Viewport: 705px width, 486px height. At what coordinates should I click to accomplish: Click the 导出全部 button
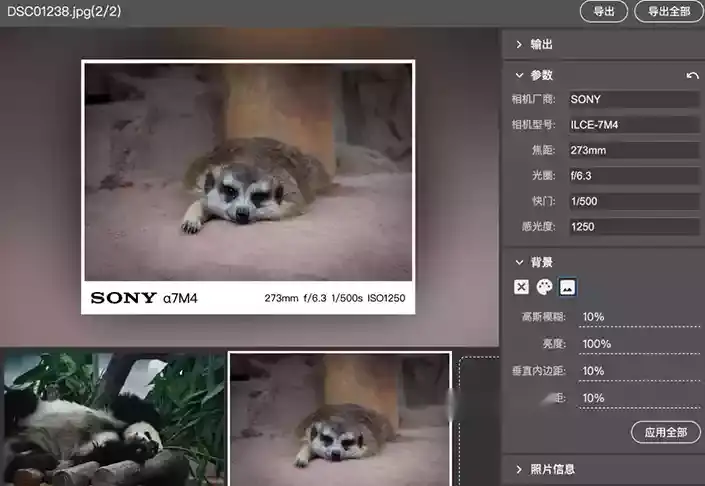click(669, 12)
